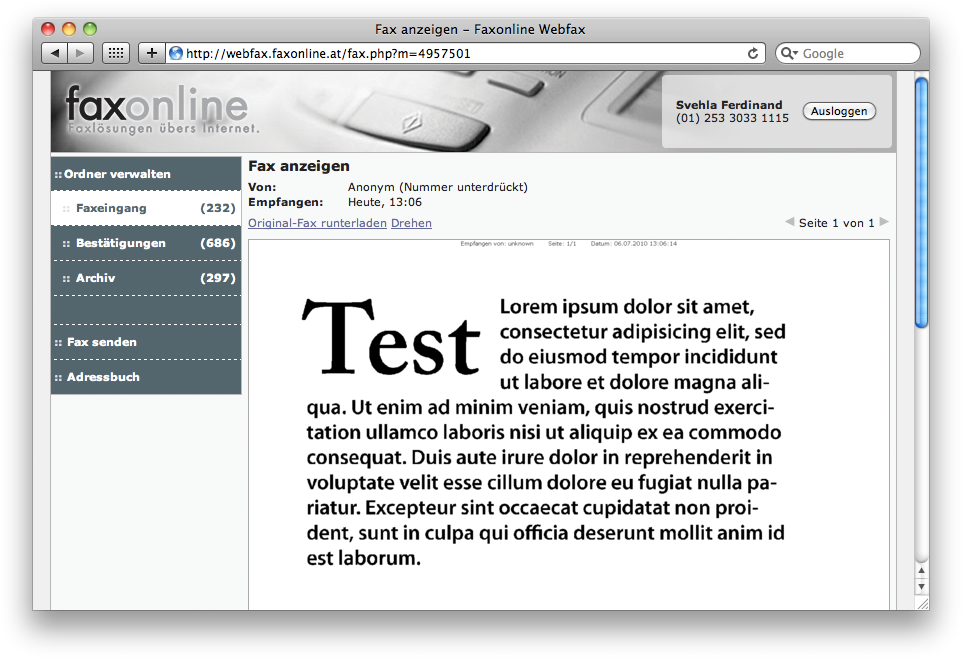Viewport: 962px width, 658px height.
Task: Open Ordner verwalten in sidebar
Action: (146, 174)
